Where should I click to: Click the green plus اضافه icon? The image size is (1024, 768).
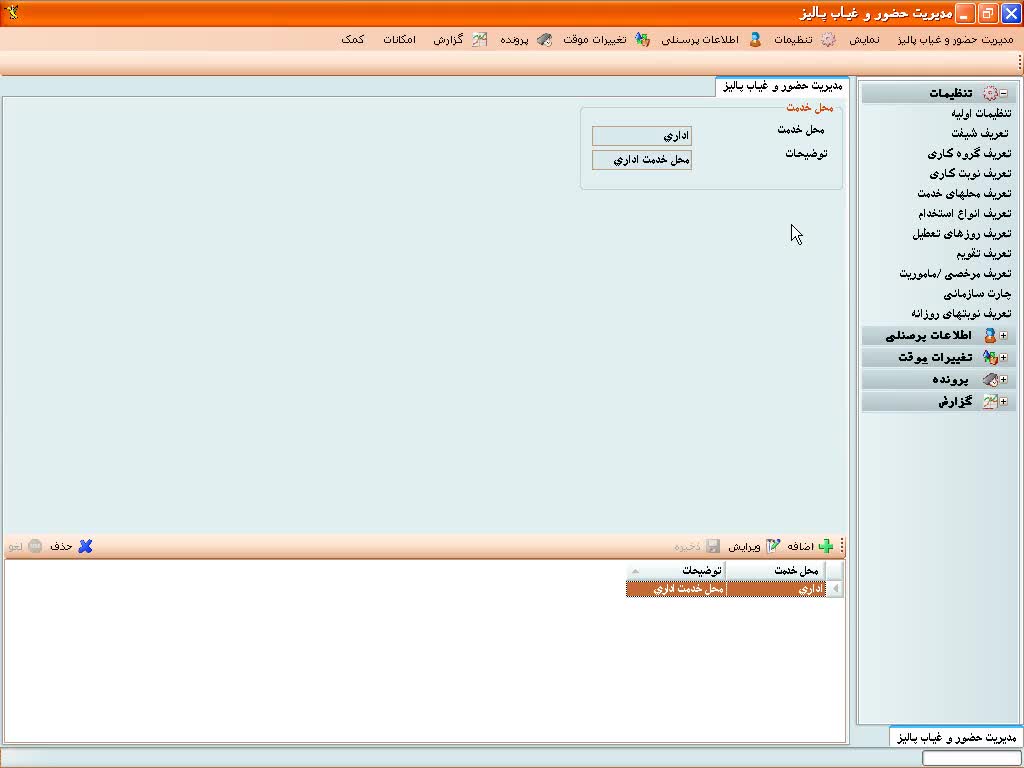[825, 546]
